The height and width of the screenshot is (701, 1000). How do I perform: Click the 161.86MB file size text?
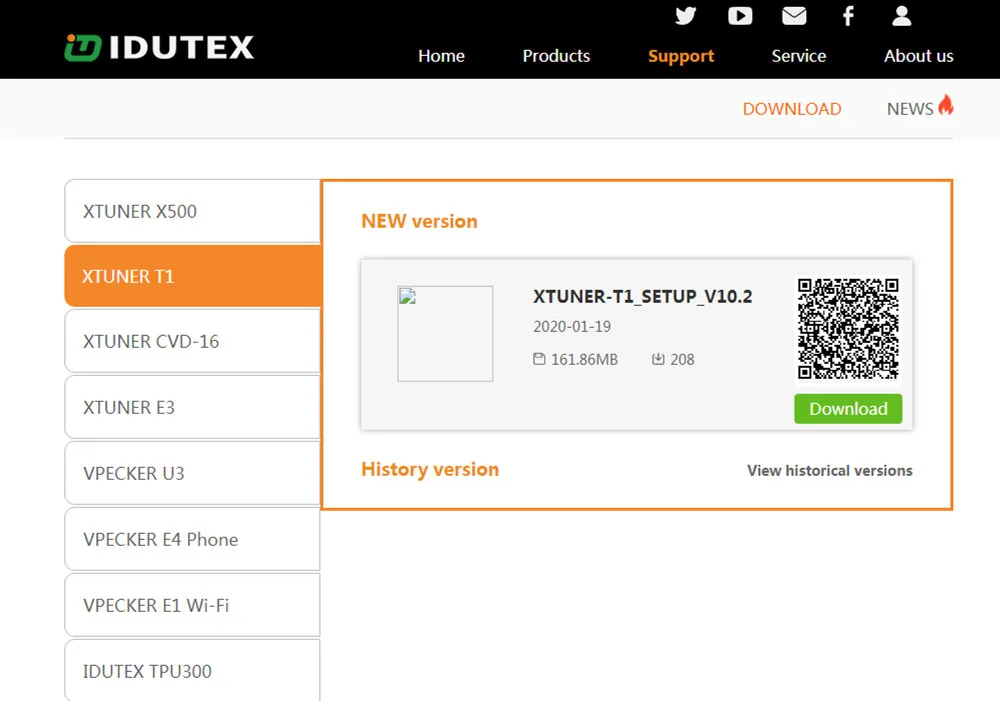point(584,360)
